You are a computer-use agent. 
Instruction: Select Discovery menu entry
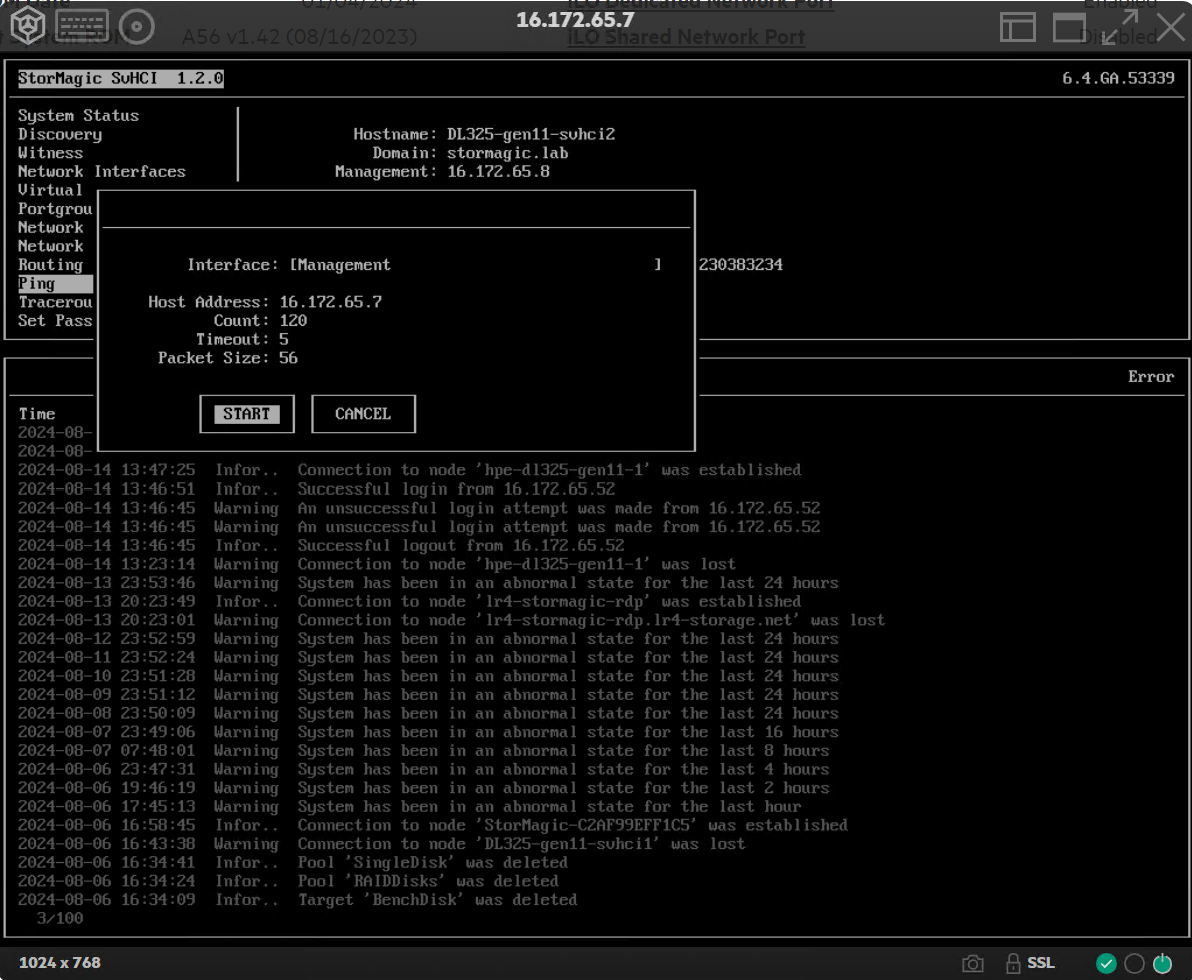[x=60, y=135]
